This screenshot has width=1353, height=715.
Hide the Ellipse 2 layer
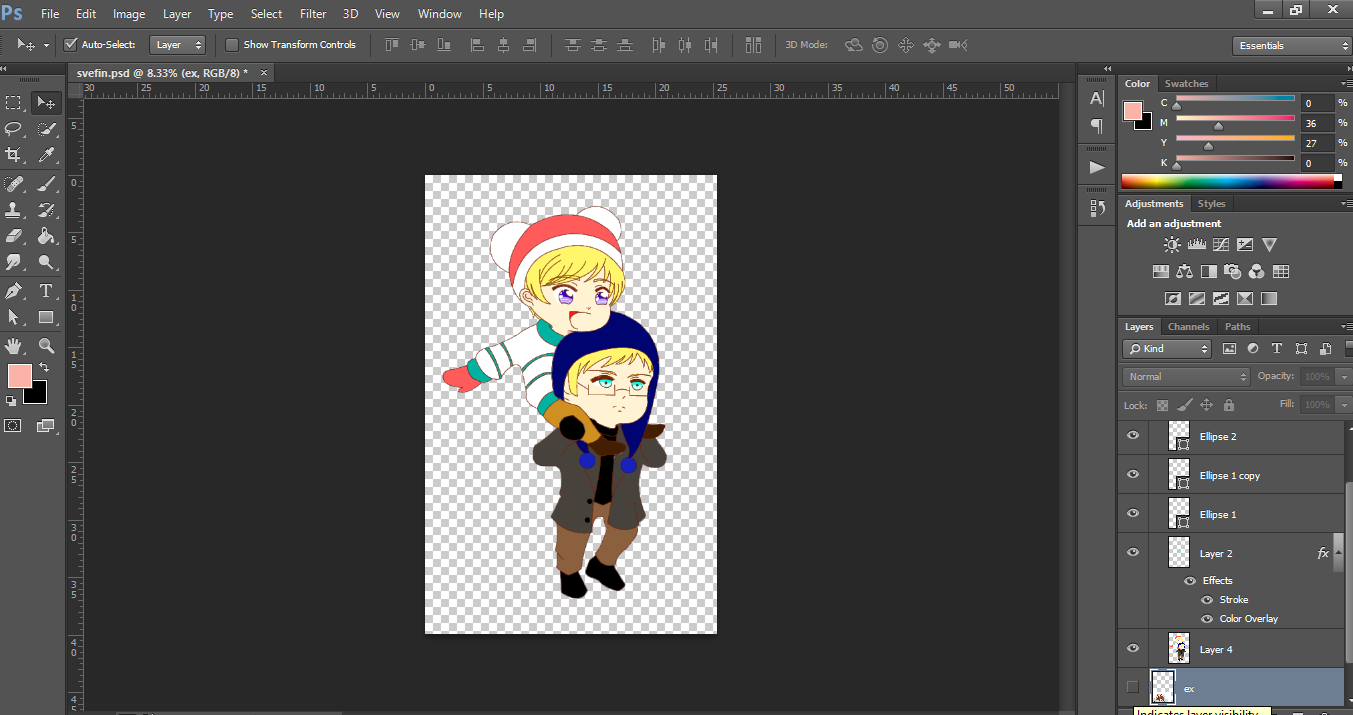click(x=1133, y=436)
